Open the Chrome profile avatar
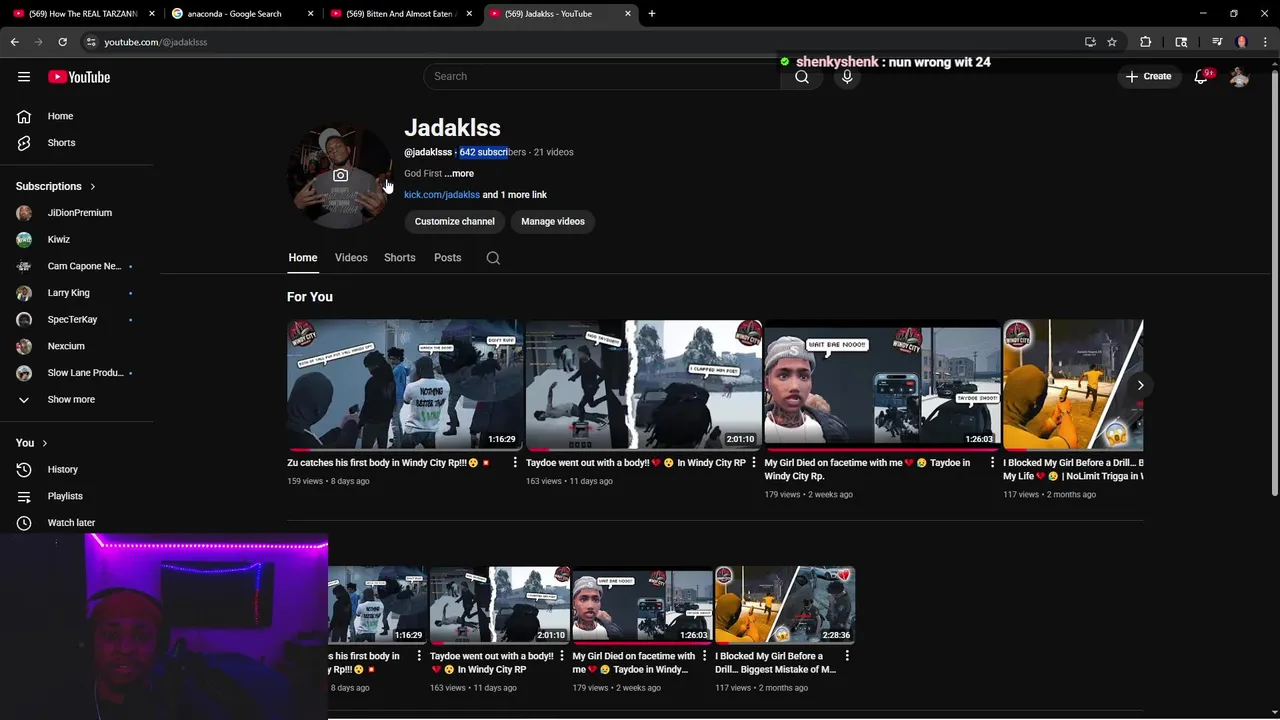This screenshot has width=1280, height=720. 1241,42
